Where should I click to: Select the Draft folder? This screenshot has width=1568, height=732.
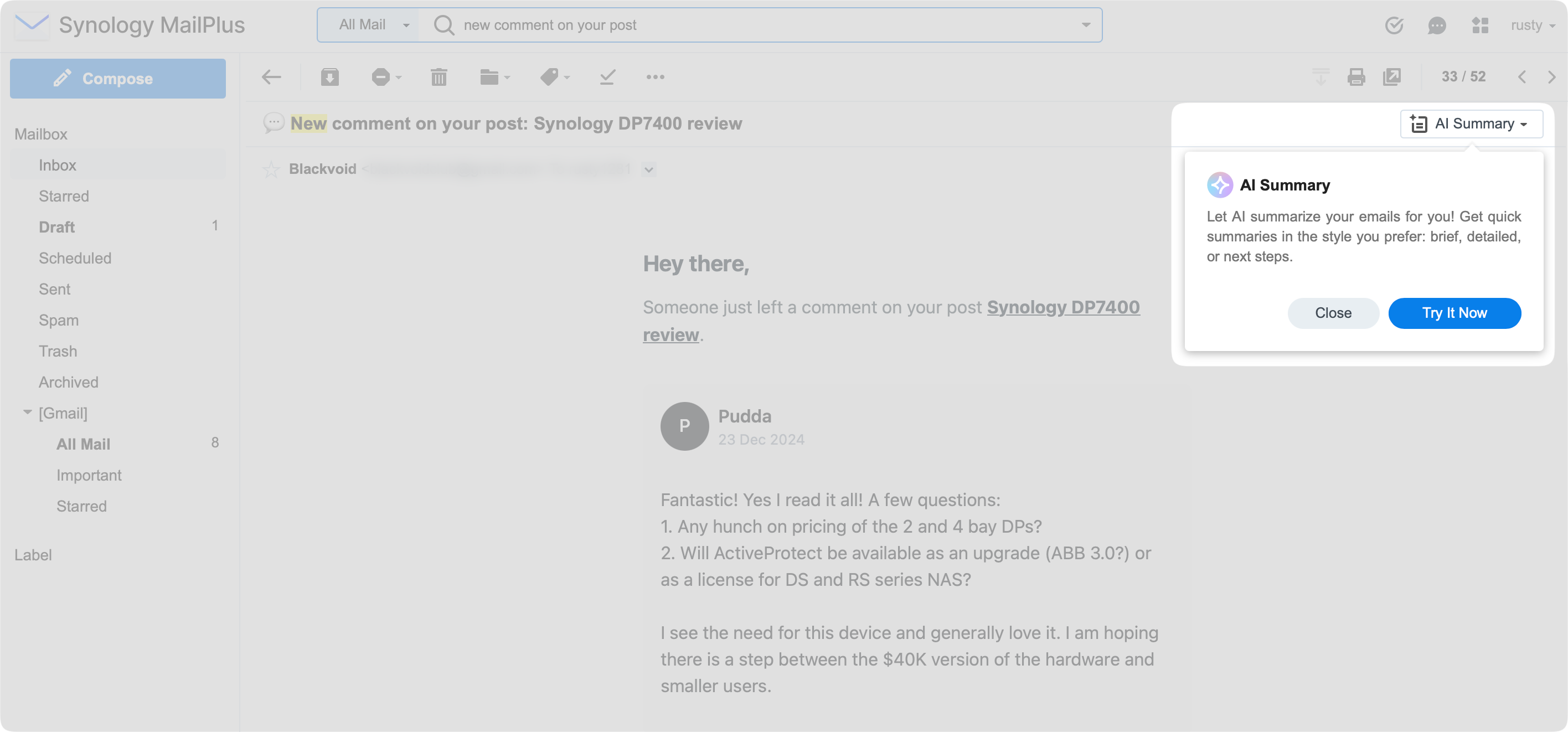point(56,227)
